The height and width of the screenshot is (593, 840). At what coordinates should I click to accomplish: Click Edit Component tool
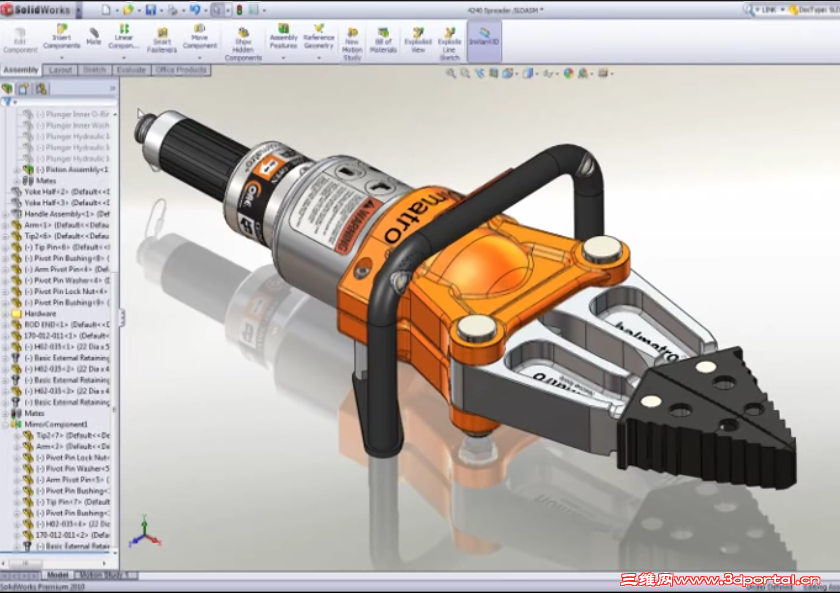pos(20,40)
